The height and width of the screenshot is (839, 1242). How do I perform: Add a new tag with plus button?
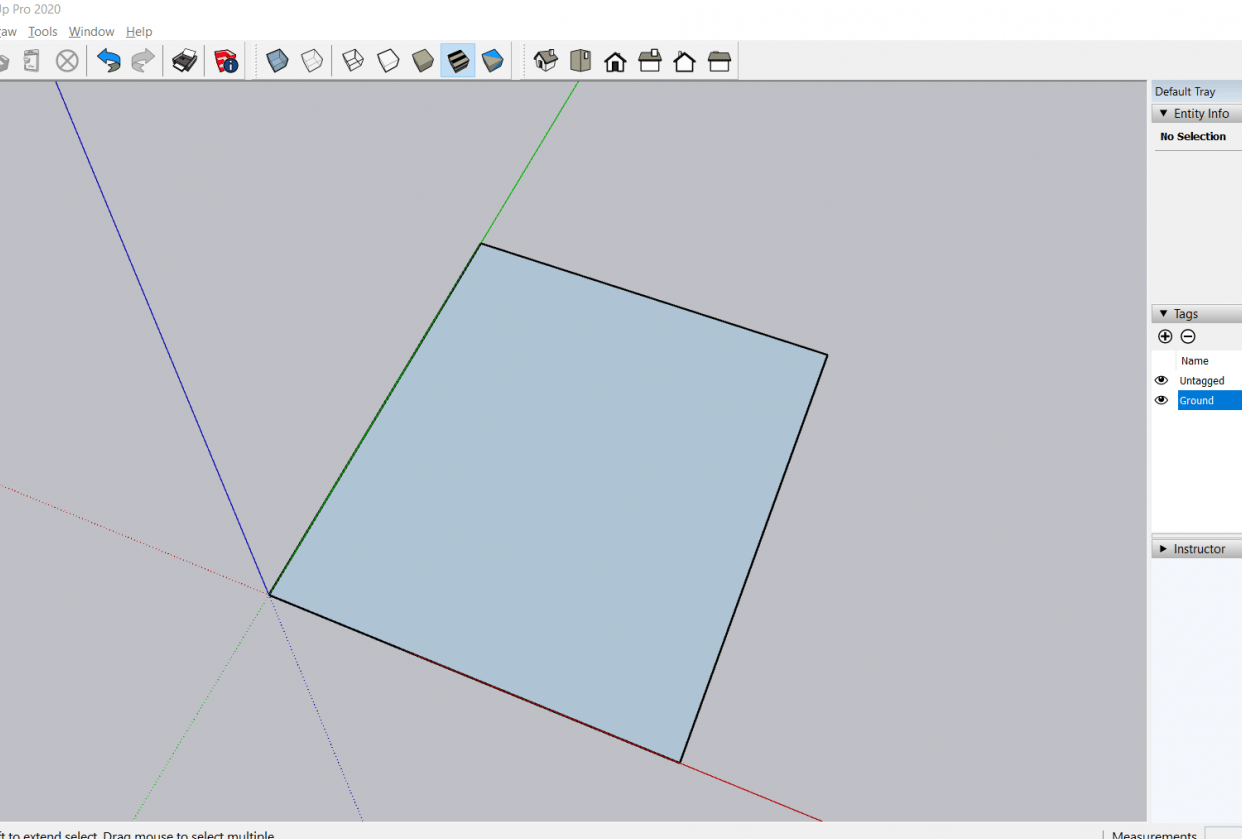tap(1165, 337)
